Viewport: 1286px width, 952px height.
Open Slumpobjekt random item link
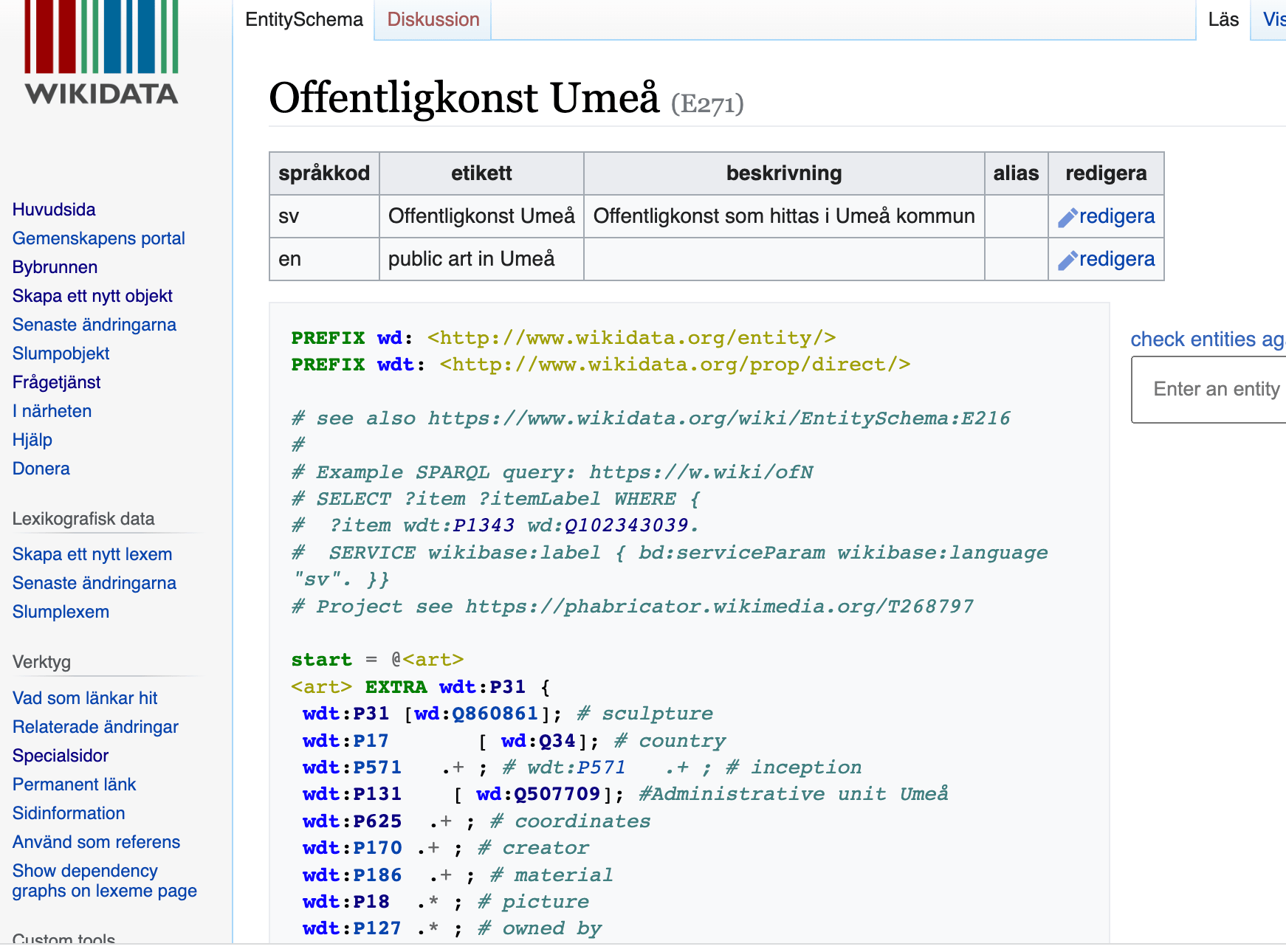coord(61,353)
